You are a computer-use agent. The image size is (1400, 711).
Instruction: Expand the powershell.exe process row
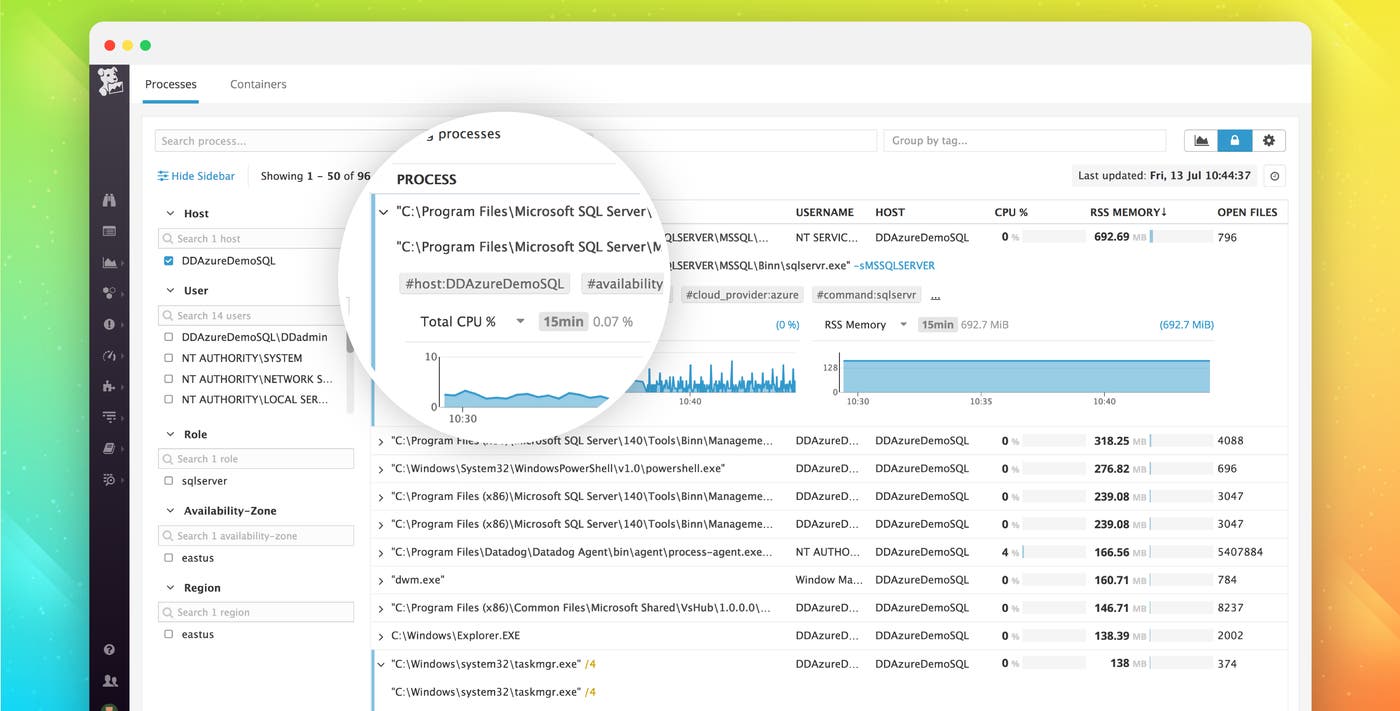(x=380, y=467)
